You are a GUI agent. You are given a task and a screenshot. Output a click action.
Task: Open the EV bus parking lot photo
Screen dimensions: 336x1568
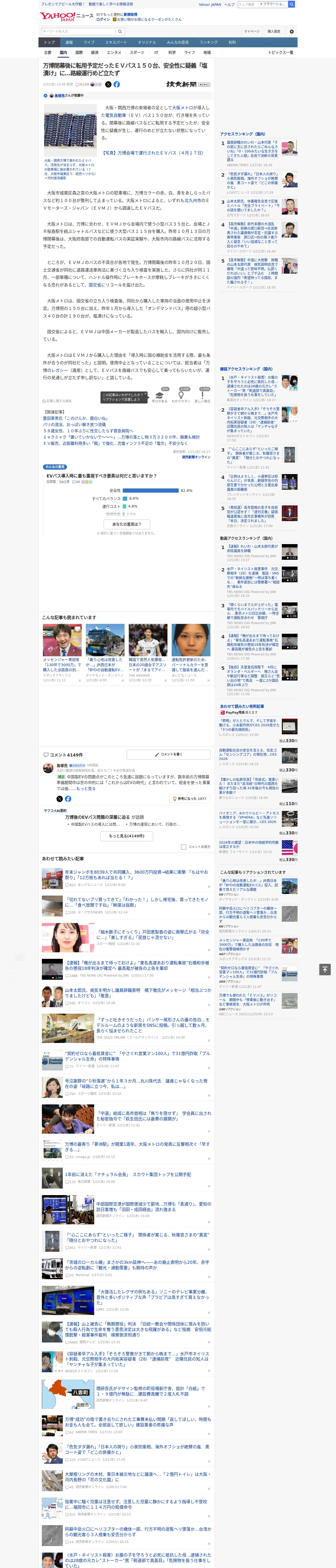pyautogui.click(x=71, y=130)
